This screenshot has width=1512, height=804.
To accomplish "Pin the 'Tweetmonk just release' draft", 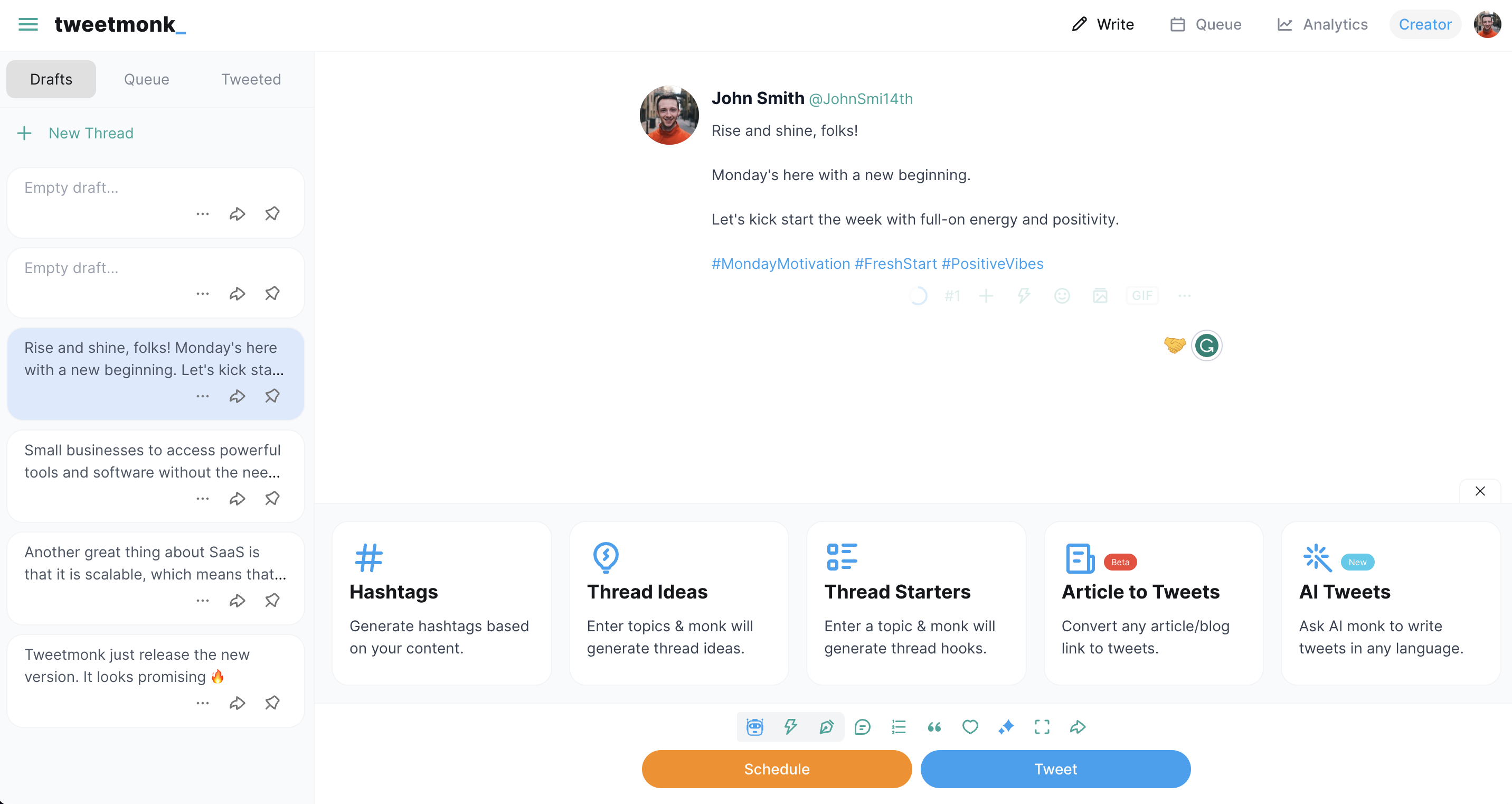I will [x=272, y=703].
